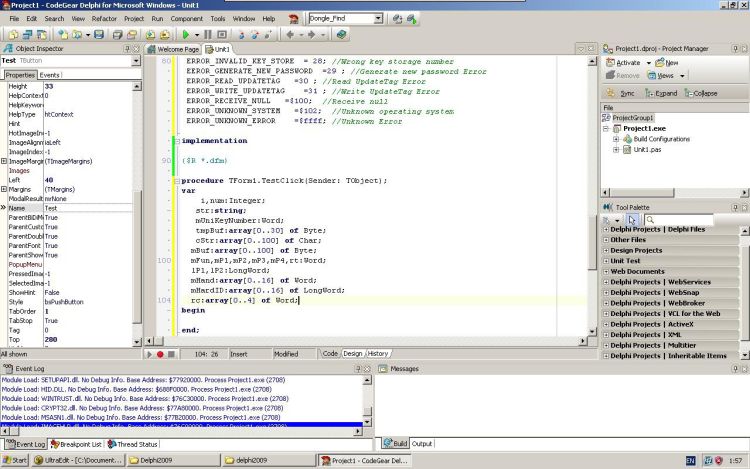
Task: Switch to the History tab below editor
Action: 378,354
